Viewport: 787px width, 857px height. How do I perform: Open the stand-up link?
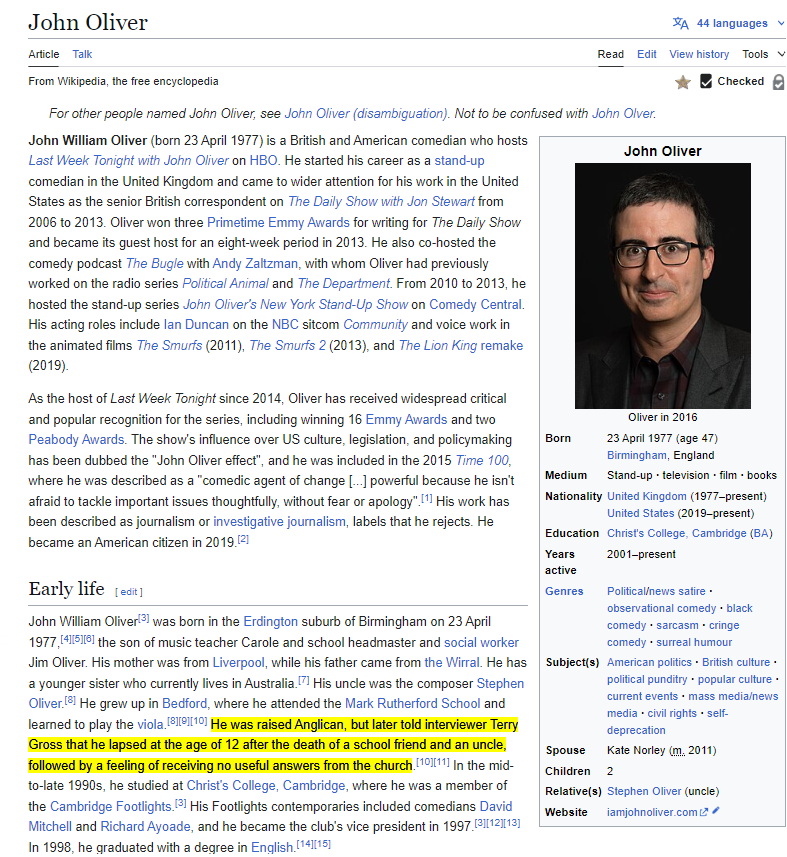pos(459,160)
